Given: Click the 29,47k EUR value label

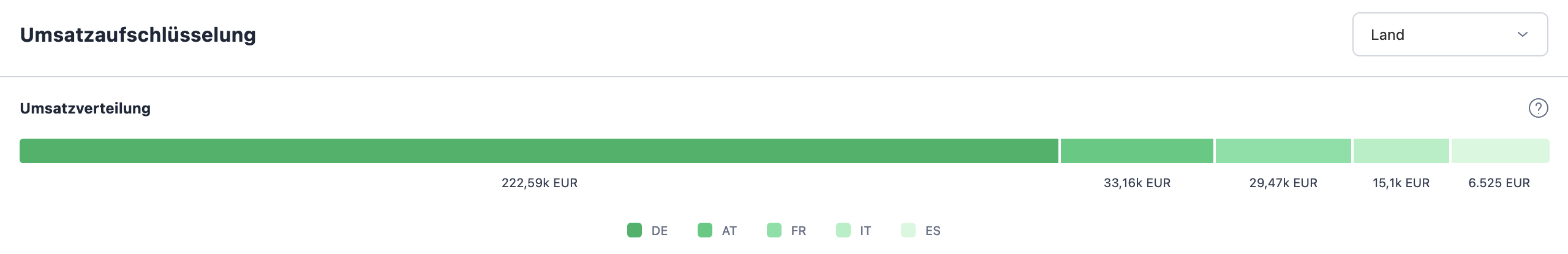Looking at the screenshot, I should point(1283,183).
